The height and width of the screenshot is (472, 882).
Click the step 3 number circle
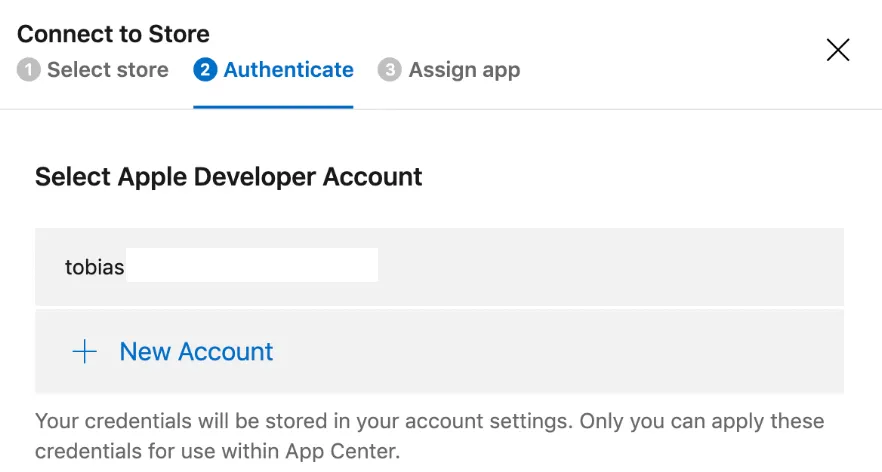click(389, 70)
